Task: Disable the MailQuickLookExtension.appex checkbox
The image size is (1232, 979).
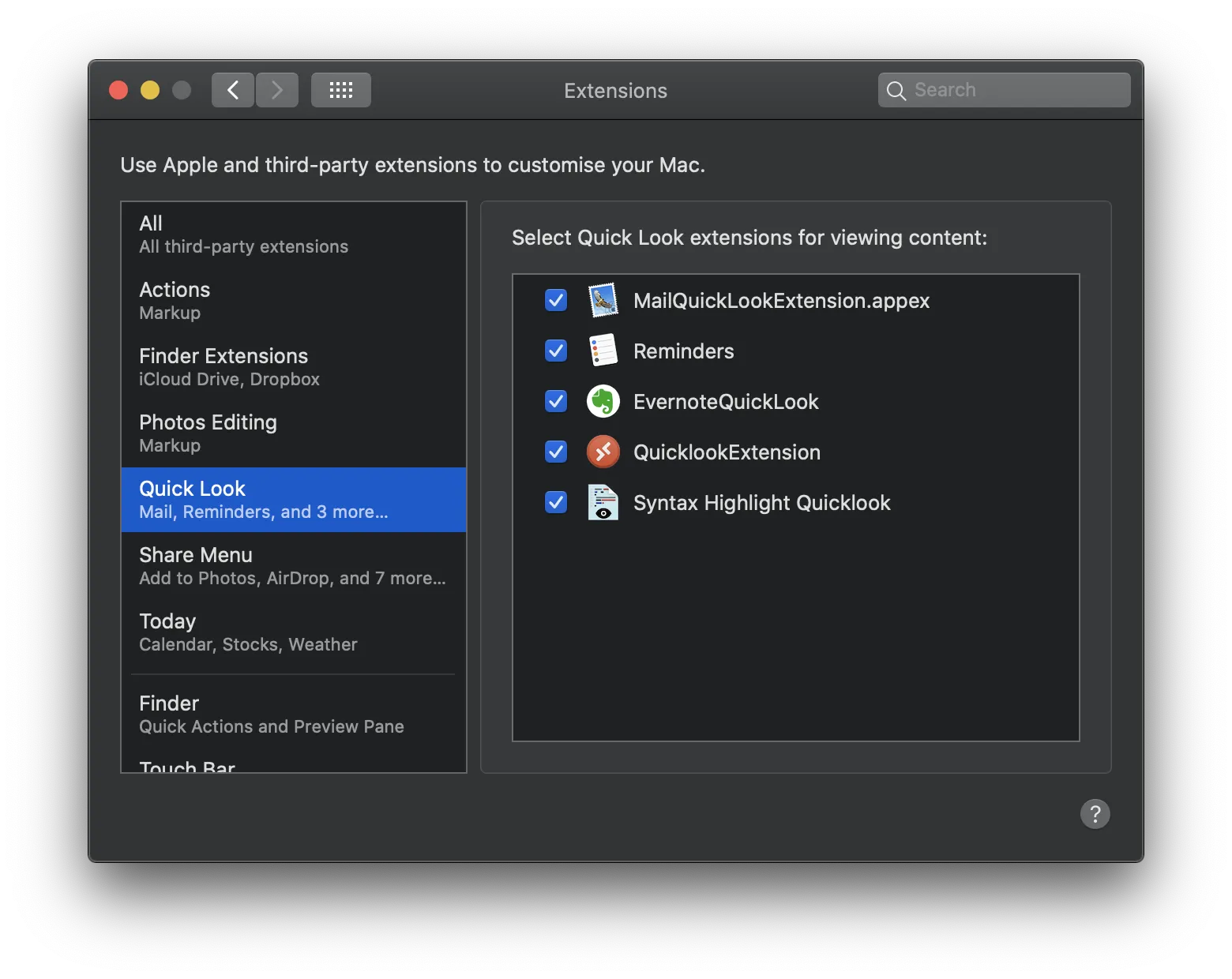Action: (x=555, y=300)
